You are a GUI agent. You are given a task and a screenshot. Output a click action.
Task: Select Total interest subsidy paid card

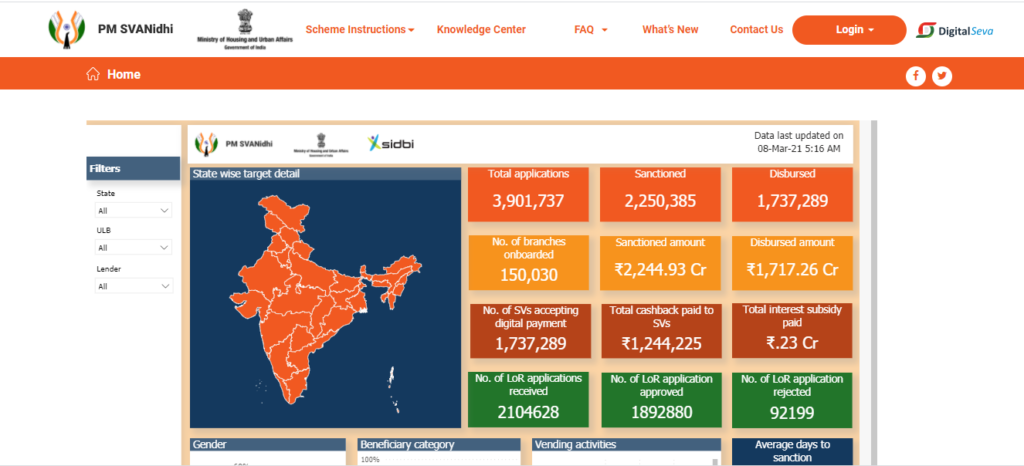[x=792, y=331]
